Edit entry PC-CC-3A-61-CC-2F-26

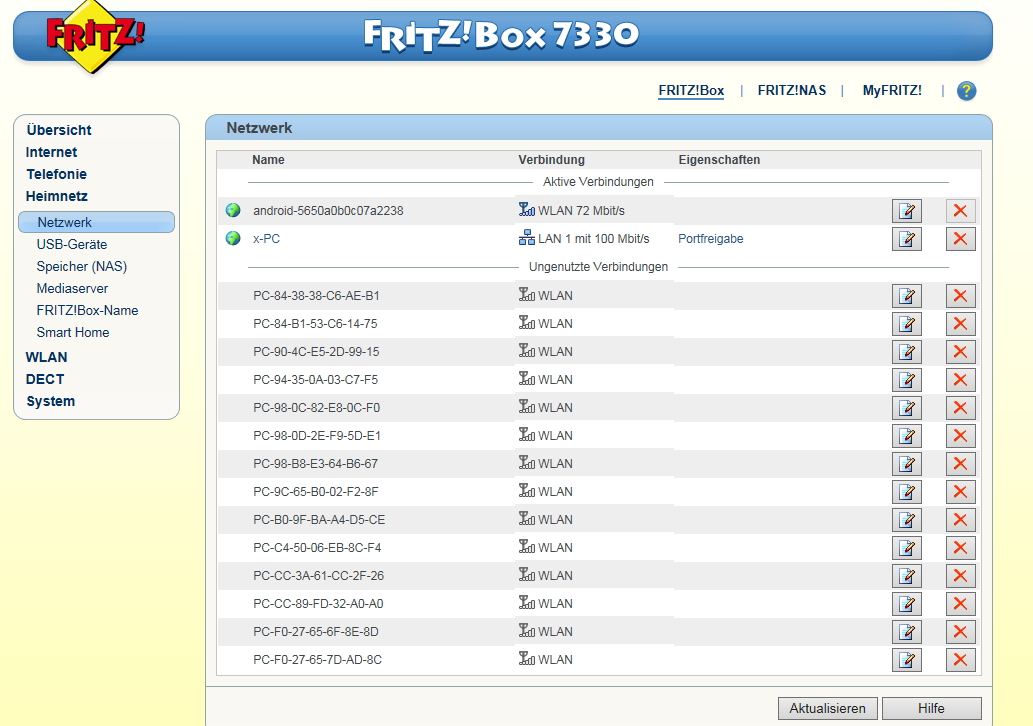click(907, 576)
